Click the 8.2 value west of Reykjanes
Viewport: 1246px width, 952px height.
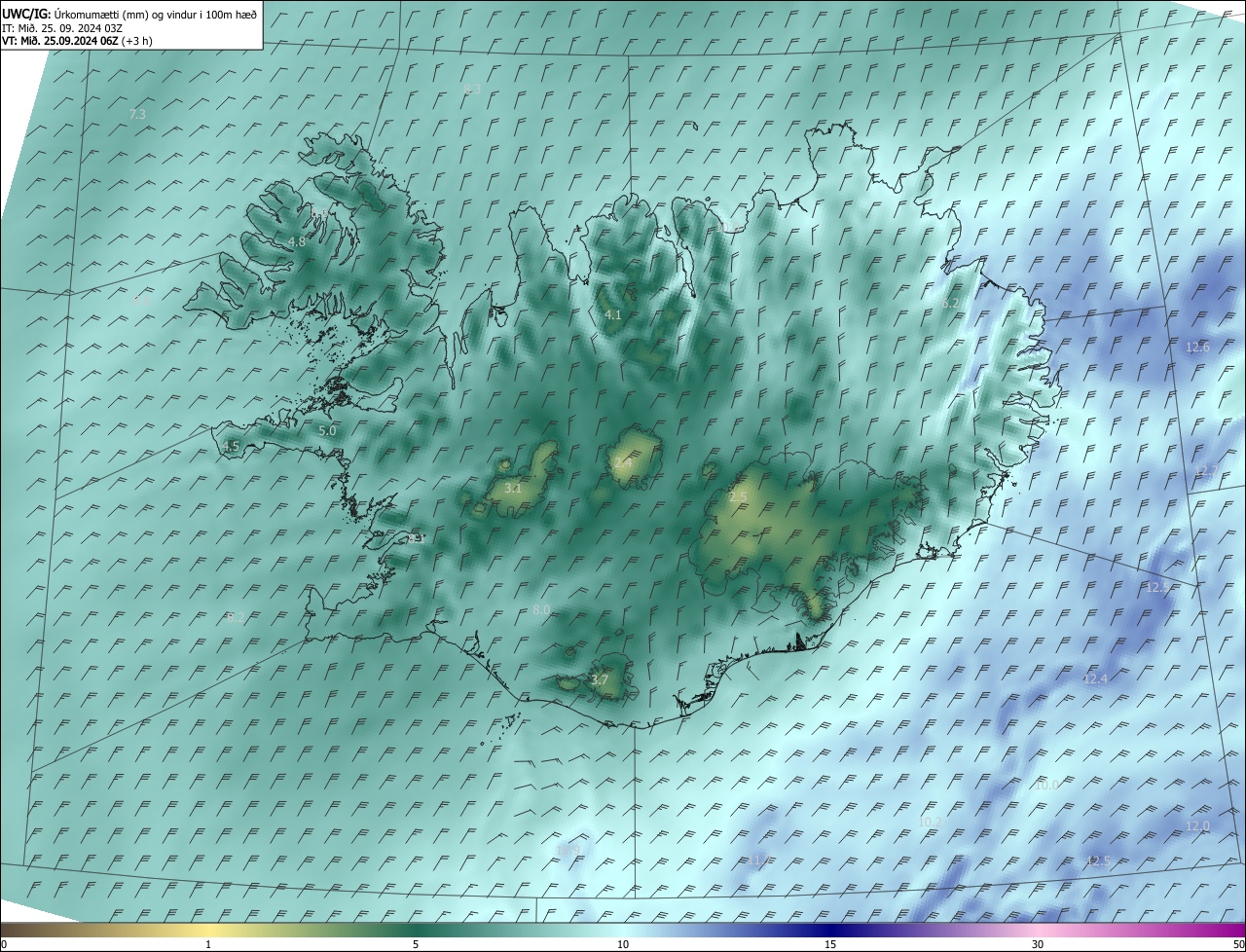click(235, 617)
